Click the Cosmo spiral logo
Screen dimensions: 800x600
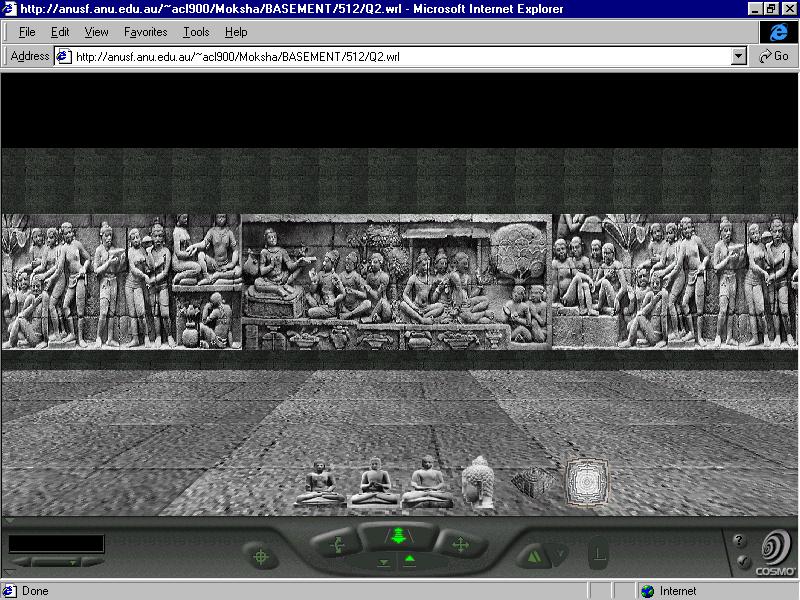(775, 547)
